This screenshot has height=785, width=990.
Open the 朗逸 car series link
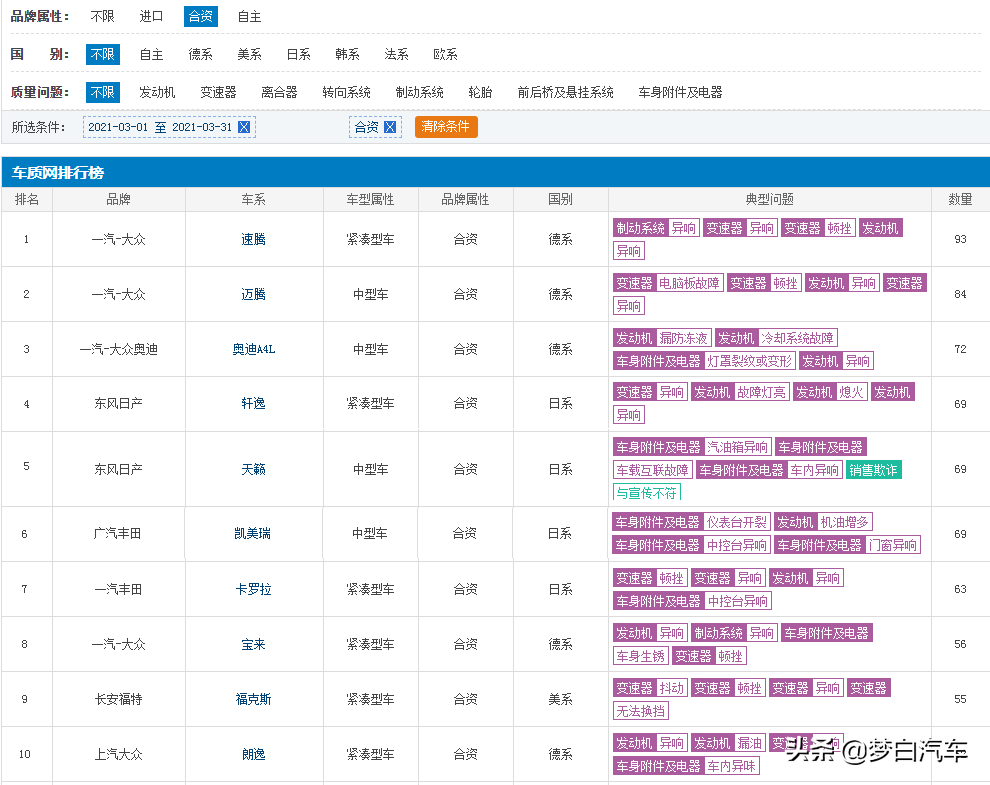click(253, 754)
